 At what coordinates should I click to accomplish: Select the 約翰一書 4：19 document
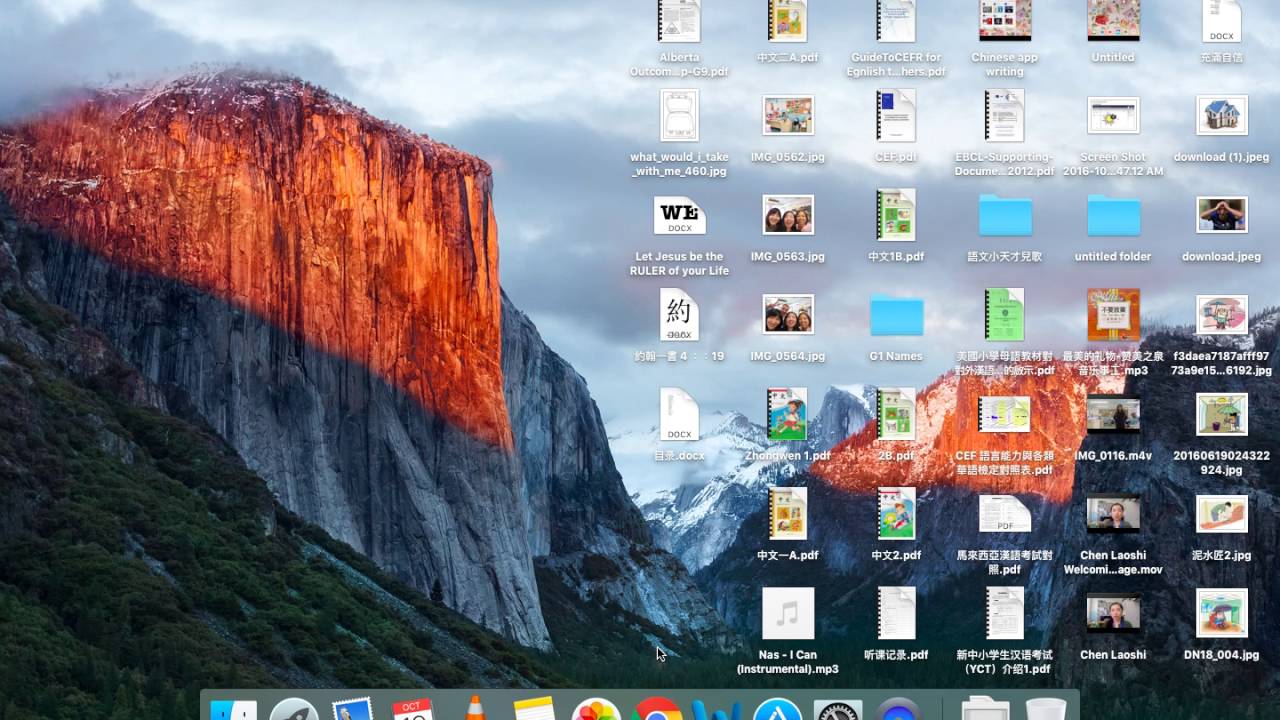click(679, 314)
